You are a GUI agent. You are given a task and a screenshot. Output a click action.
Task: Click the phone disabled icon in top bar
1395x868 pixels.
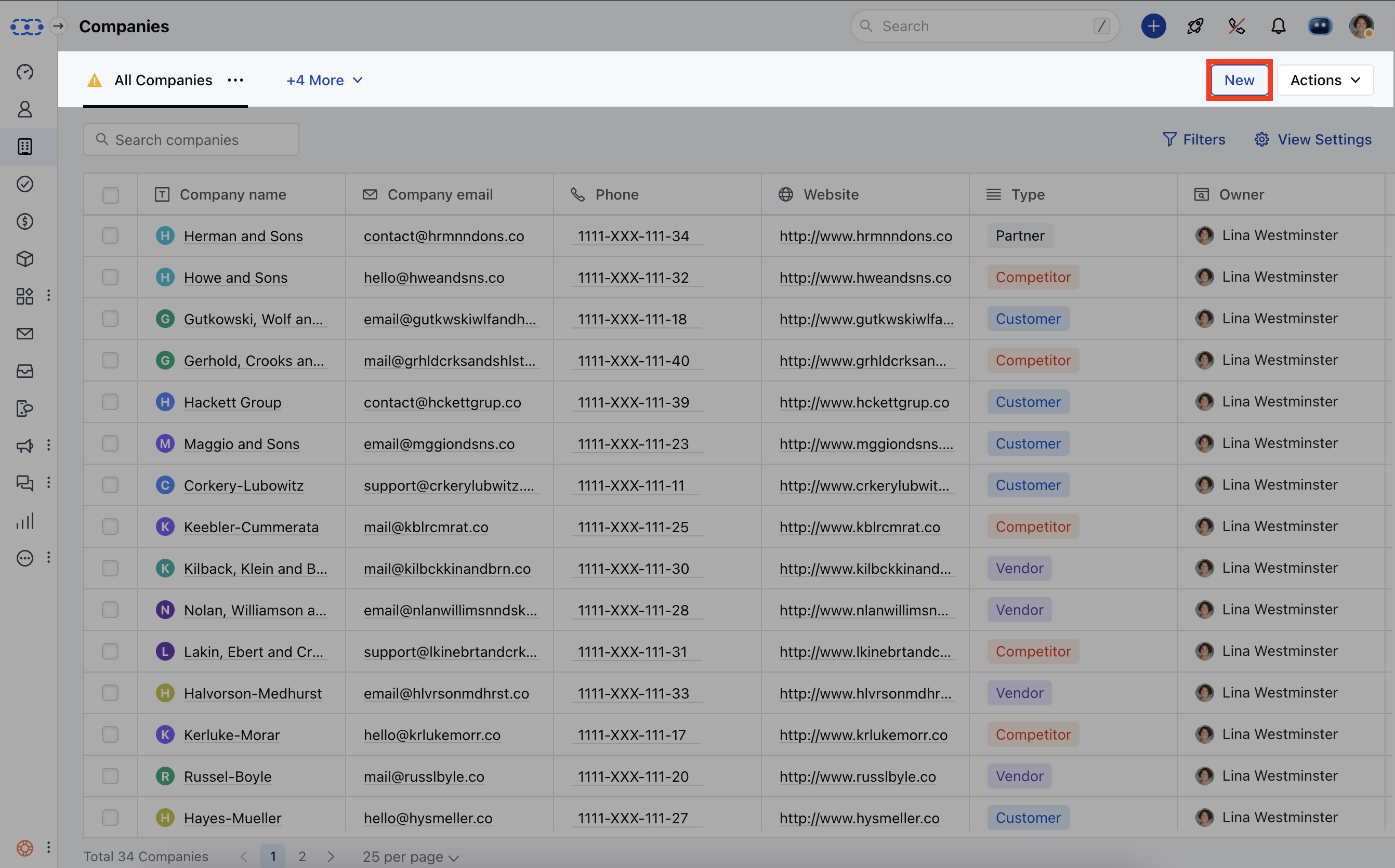[1236, 26]
